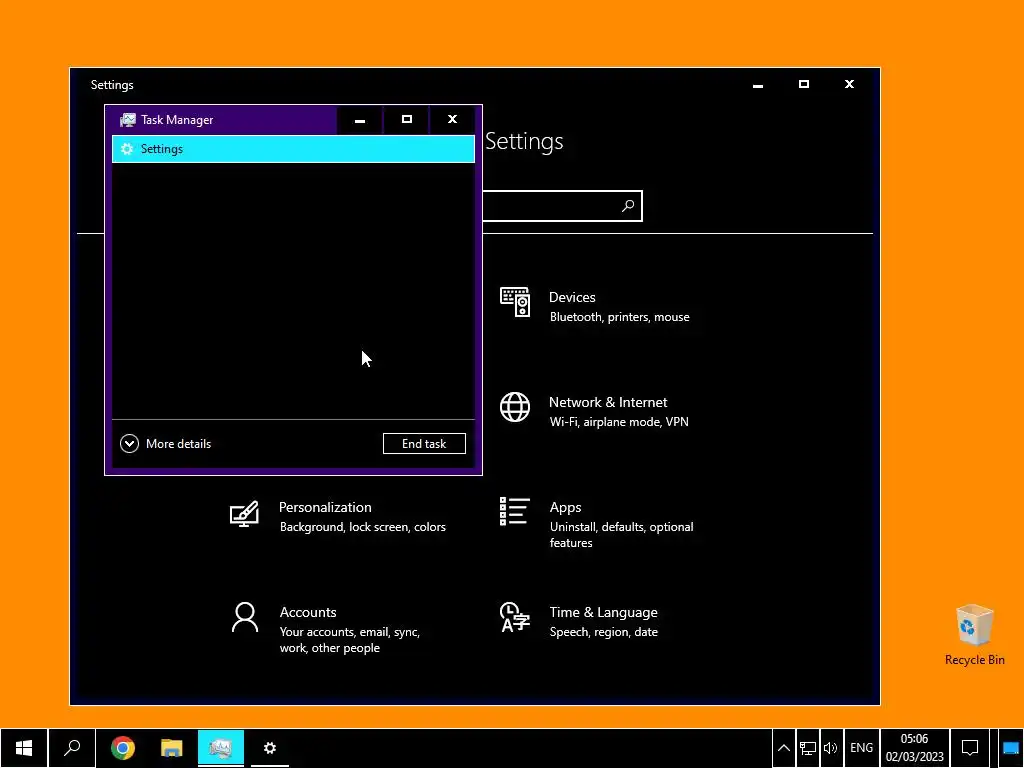1024x768 pixels.
Task: Click the Task Manager taskbar button
Action: pos(221,748)
